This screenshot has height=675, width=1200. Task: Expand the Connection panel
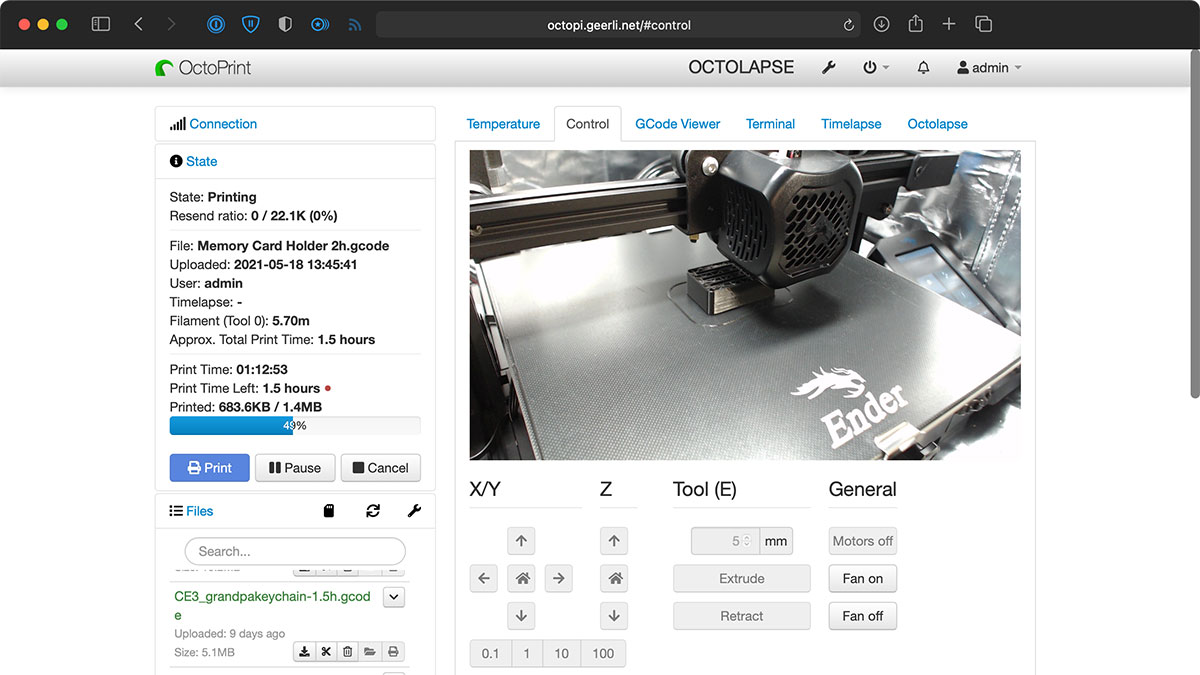[223, 124]
